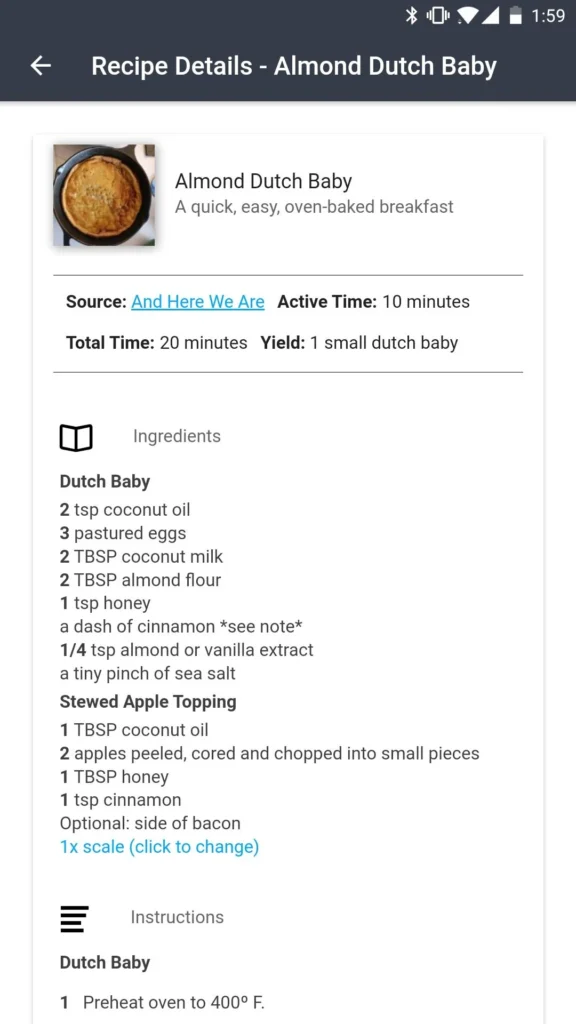Viewport: 576px width, 1024px height.
Task: Tap the battery status icon
Action: 516,16
